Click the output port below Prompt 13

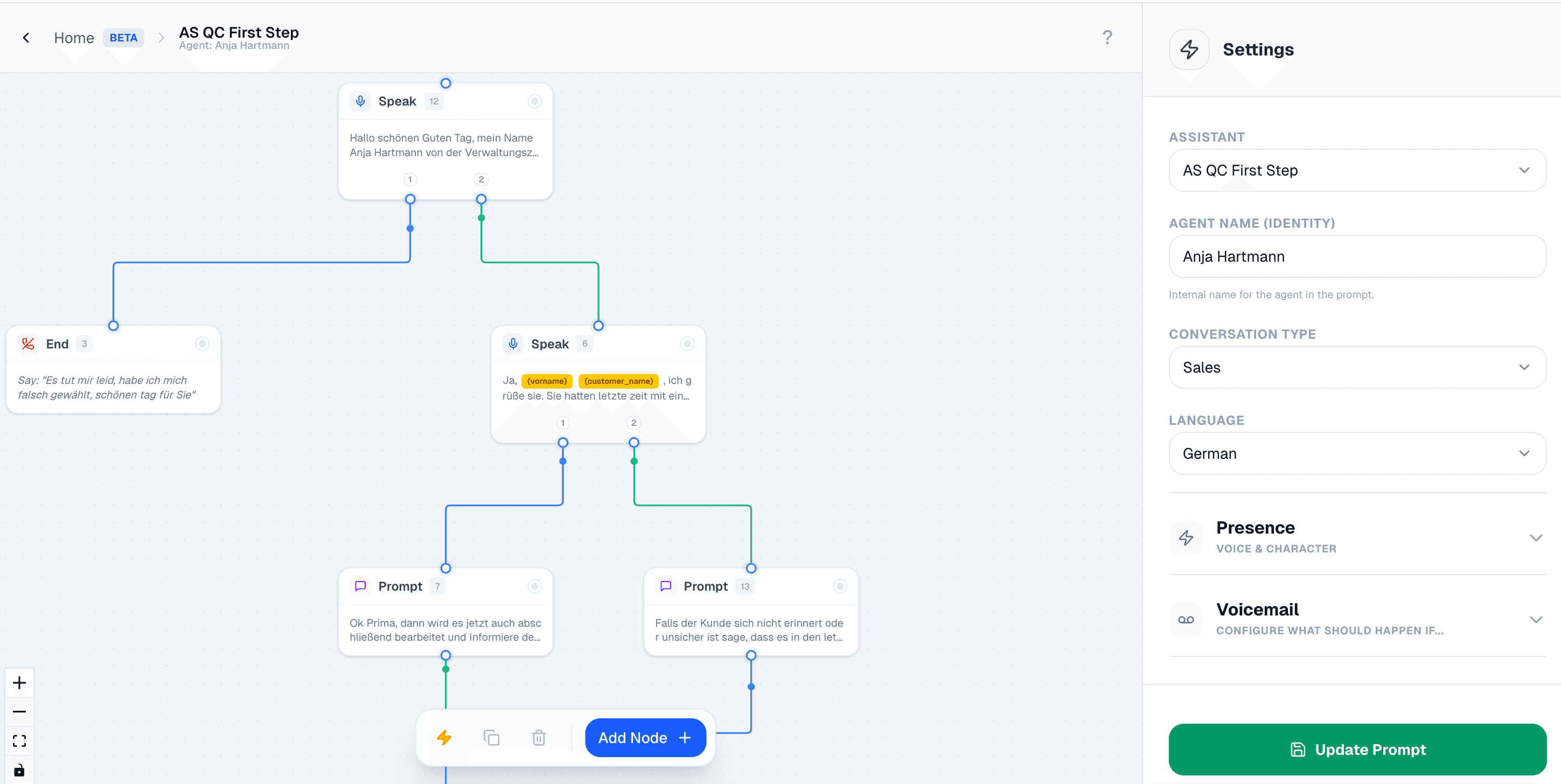pyautogui.click(x=751, y=655)
